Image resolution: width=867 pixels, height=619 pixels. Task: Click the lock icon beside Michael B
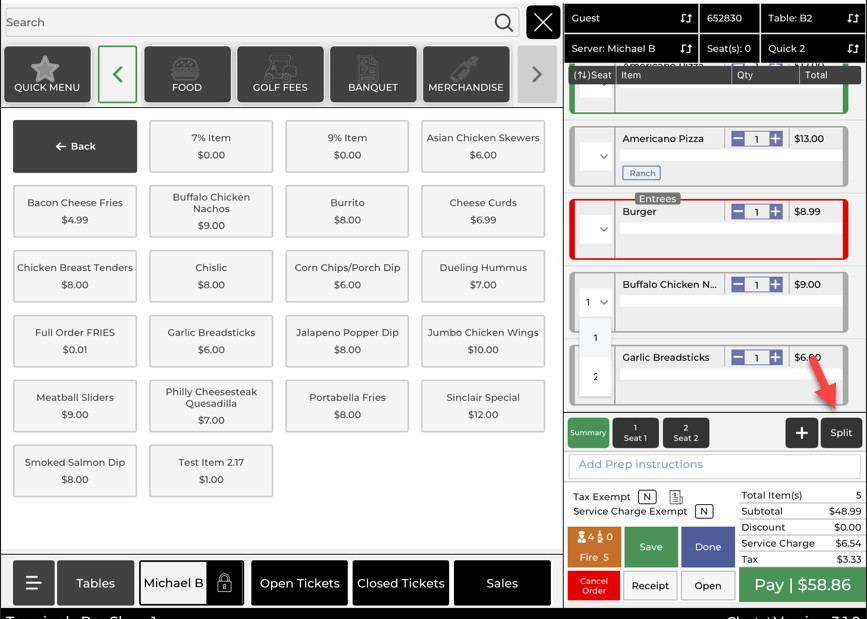(x=224, y=583)
